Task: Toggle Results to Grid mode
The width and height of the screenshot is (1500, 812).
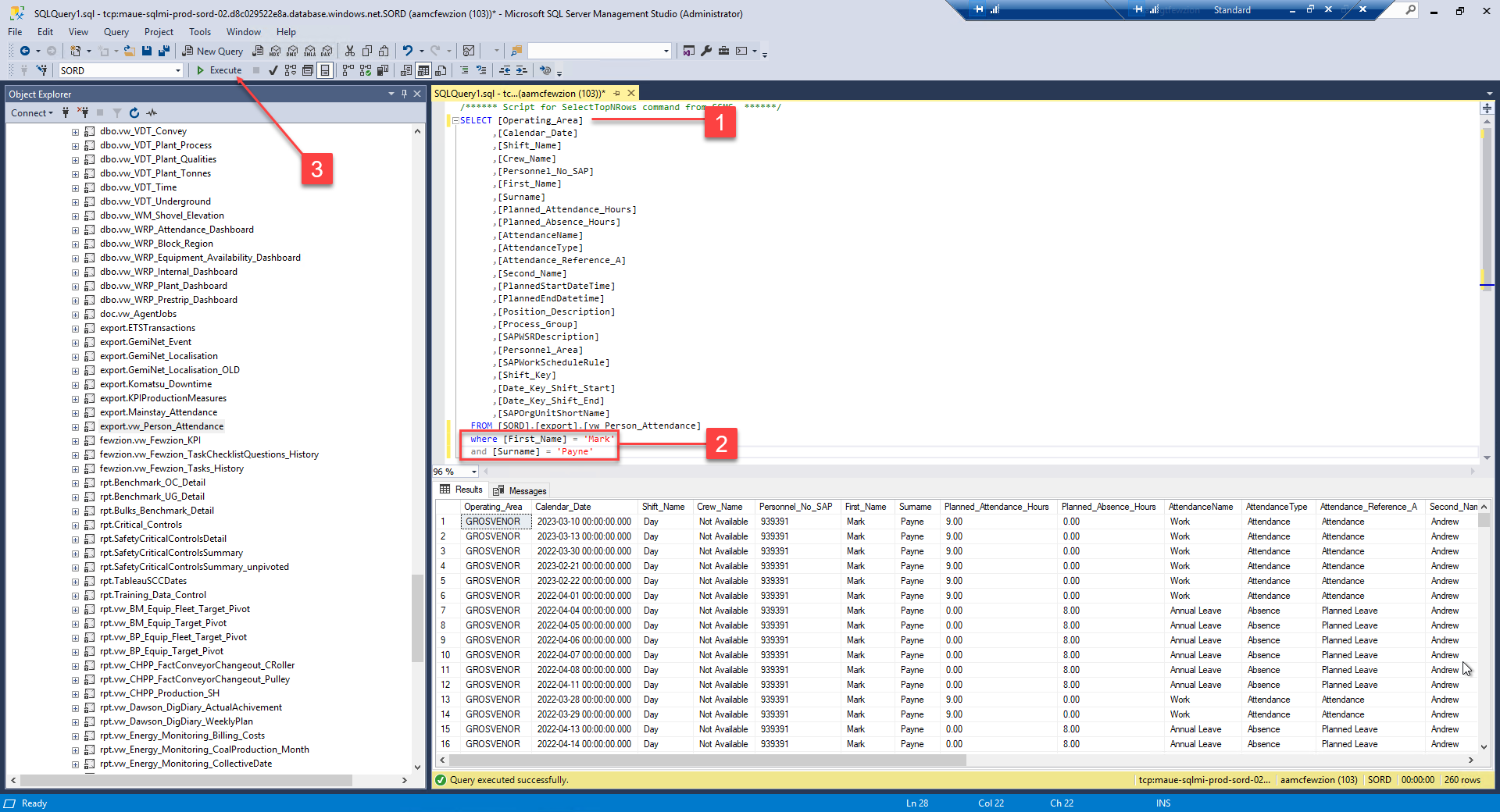Action: point(423,70)
